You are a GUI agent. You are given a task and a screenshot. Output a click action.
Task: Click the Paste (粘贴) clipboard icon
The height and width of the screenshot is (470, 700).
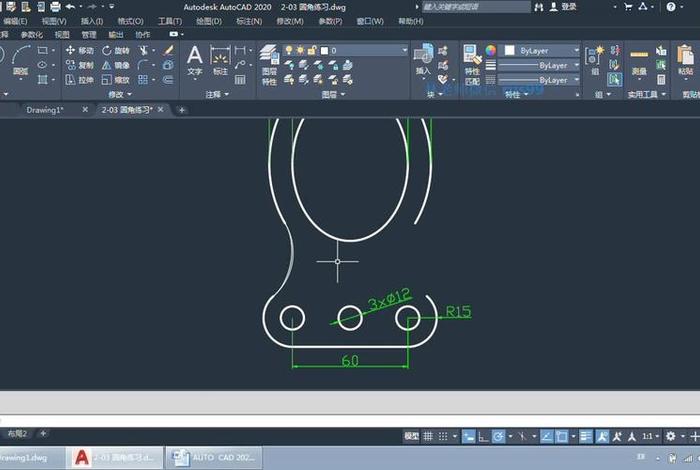(685, 60)
